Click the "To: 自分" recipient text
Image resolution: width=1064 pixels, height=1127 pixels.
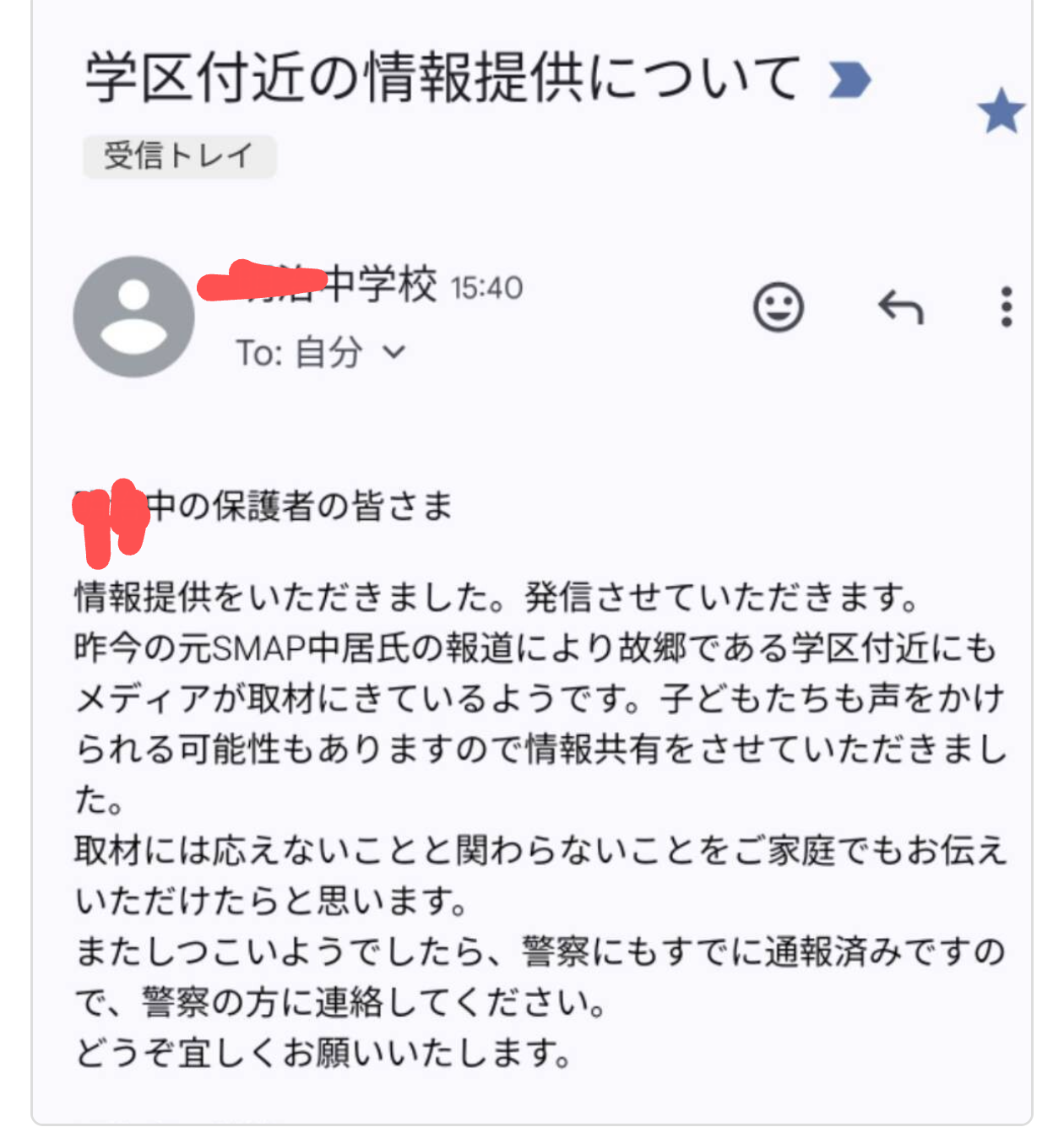point(300,352)
